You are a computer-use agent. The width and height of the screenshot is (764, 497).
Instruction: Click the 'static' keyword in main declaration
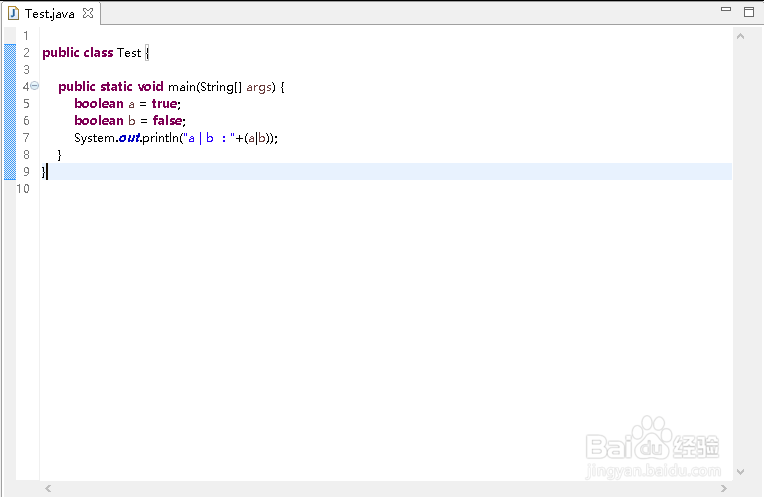(116, 87)
